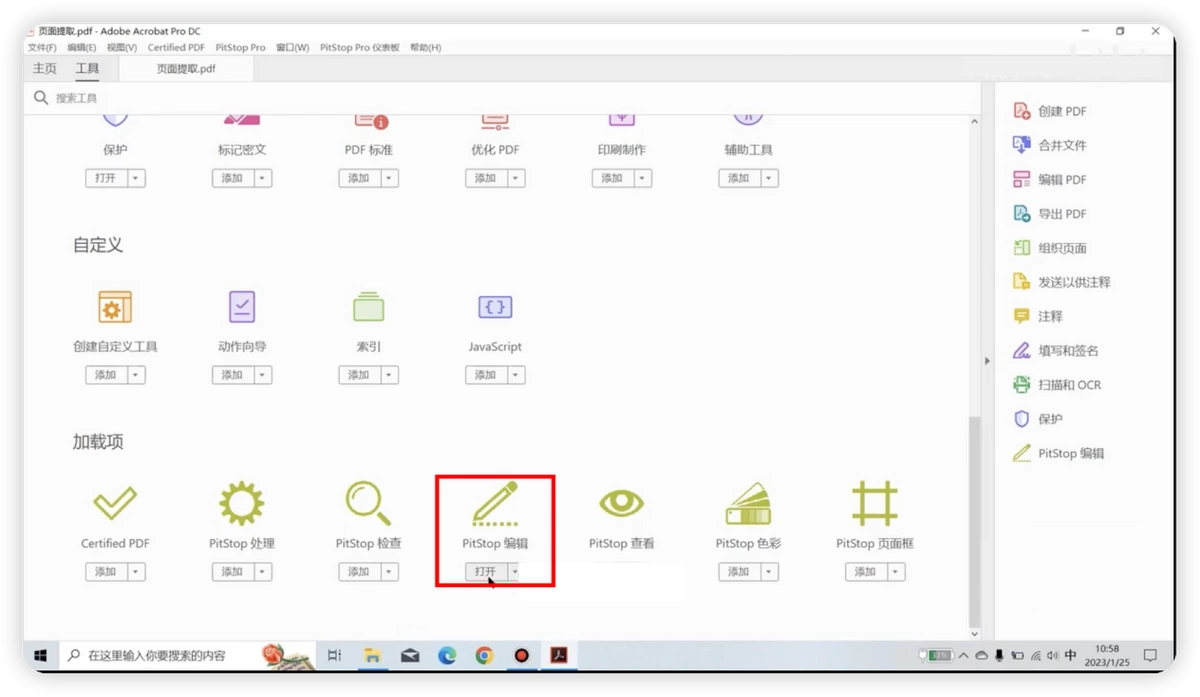Image resolution: width=1200 pixels, height=697 pixels.
Task: Open 扫描和 OCR in the right panel
Action: (x=1058, y=385)
